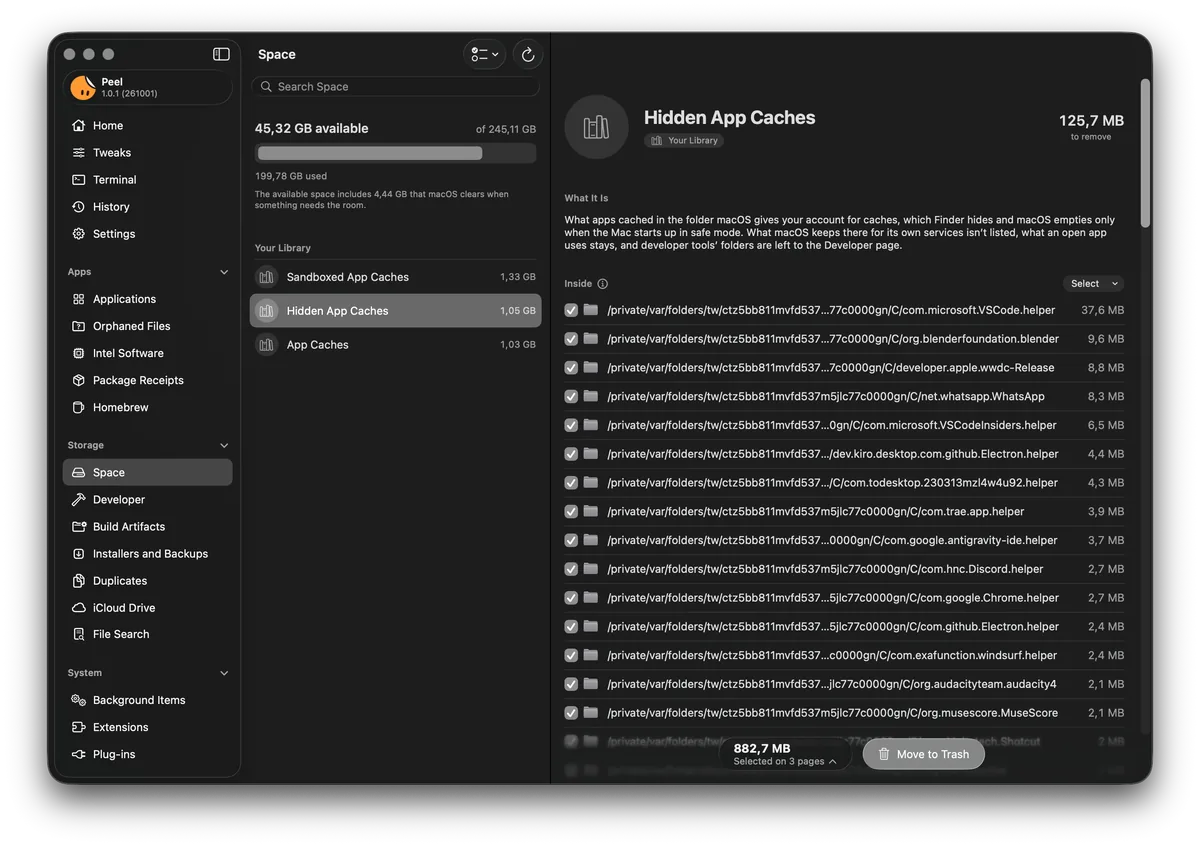Screen dimensions: 1200x847
Task: Open the Space section in sidebar
Action: tap(148, 472)
